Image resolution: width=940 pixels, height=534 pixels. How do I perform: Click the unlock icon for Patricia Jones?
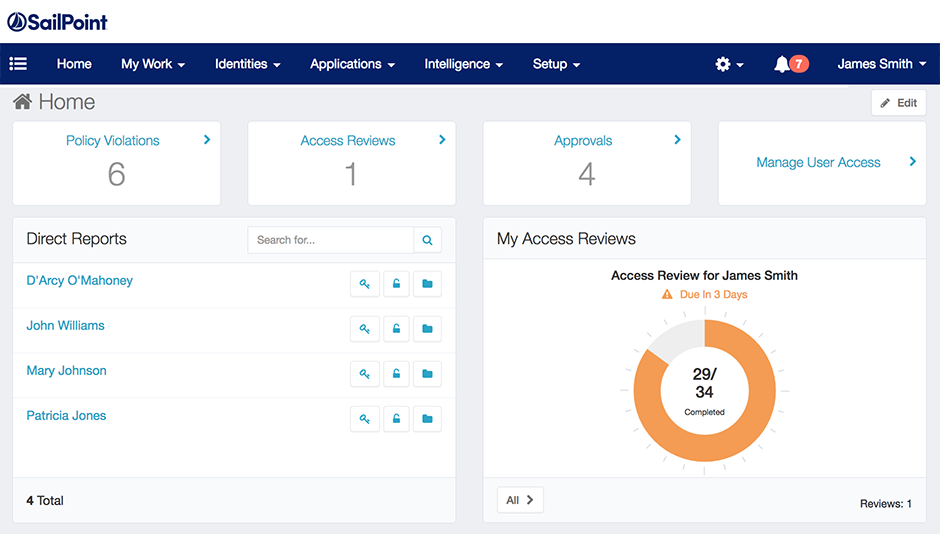396,419
